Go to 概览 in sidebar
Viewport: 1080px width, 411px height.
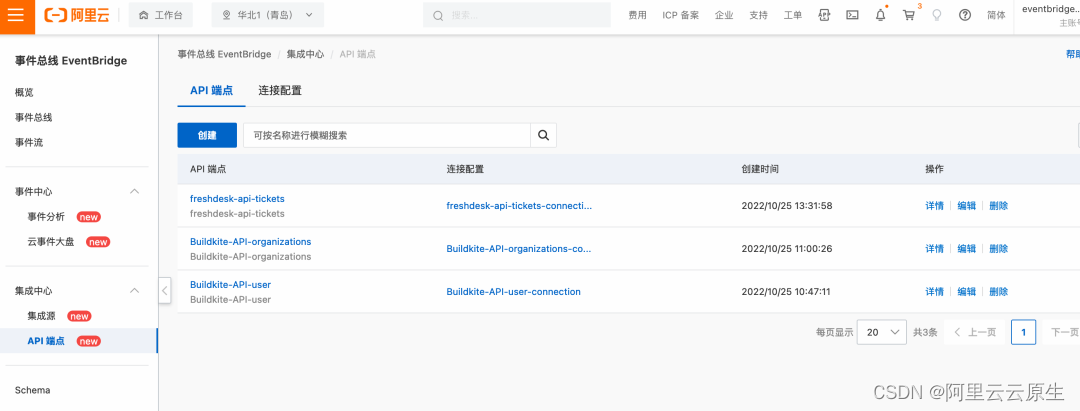24,92
